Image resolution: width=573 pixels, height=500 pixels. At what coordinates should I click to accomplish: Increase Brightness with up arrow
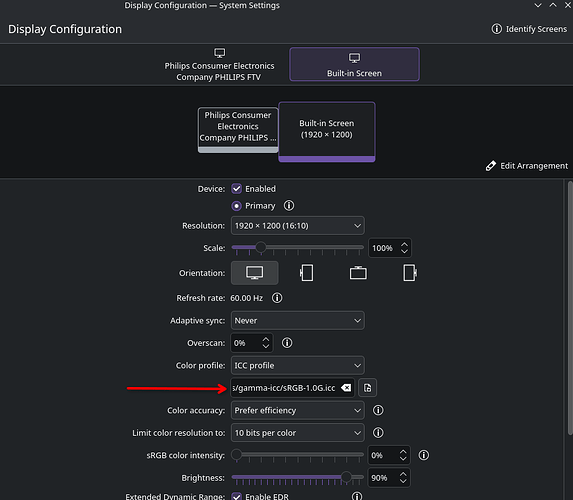point(403,474)
